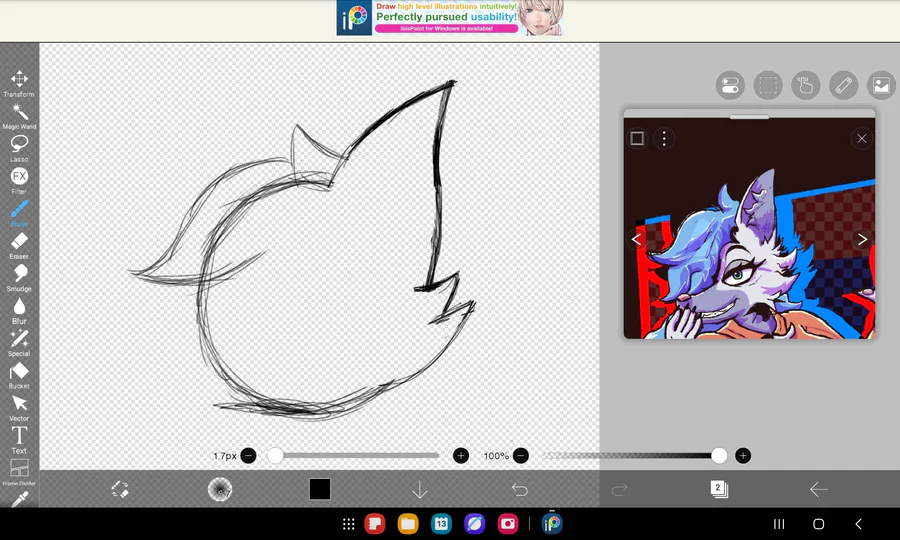
Task: Tap the down arrow in bottom bar
Action: [x=420, y=490]
